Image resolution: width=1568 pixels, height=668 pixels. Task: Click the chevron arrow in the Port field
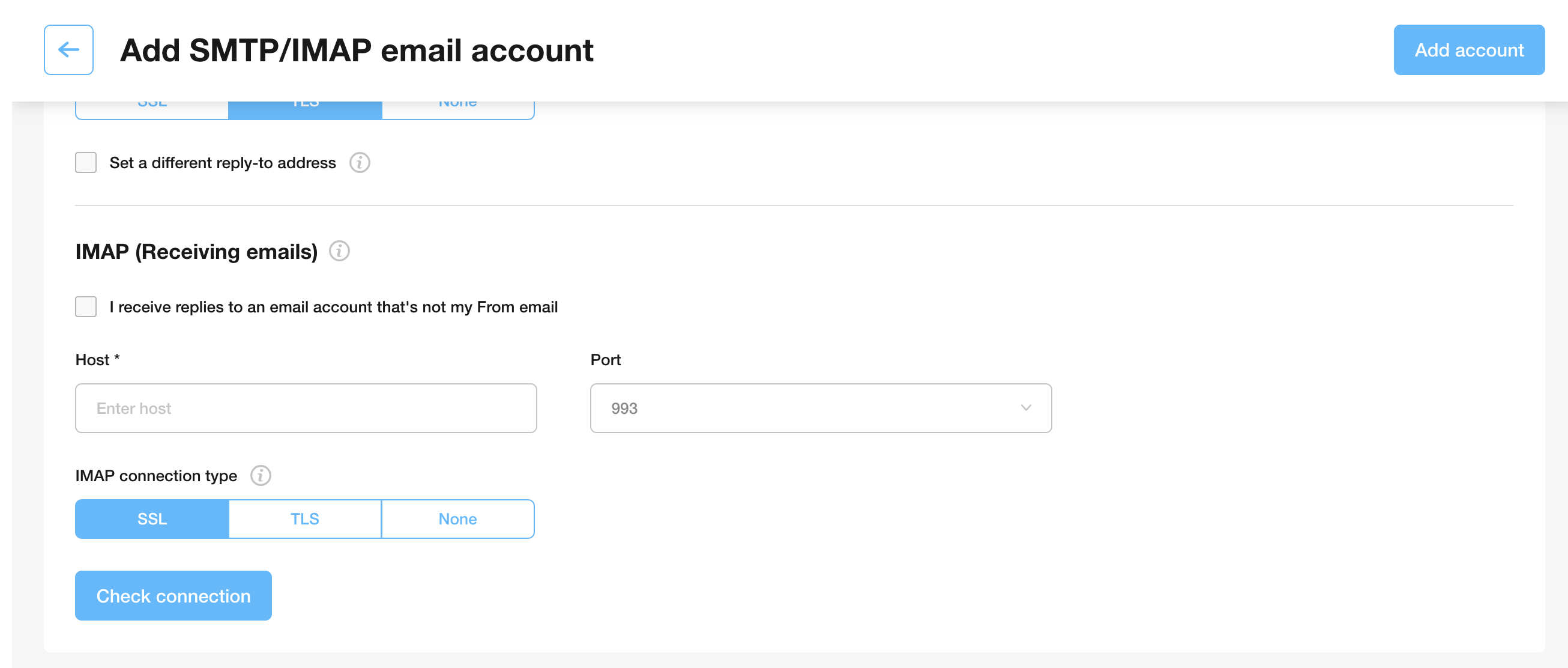click(x=1026, y=408)
